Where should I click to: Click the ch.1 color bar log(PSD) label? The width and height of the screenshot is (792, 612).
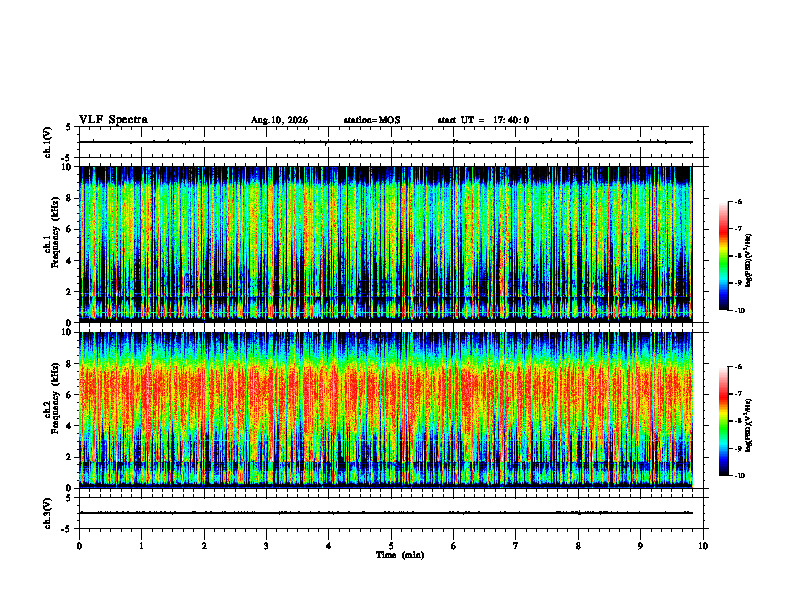click(x=749, y=260)
